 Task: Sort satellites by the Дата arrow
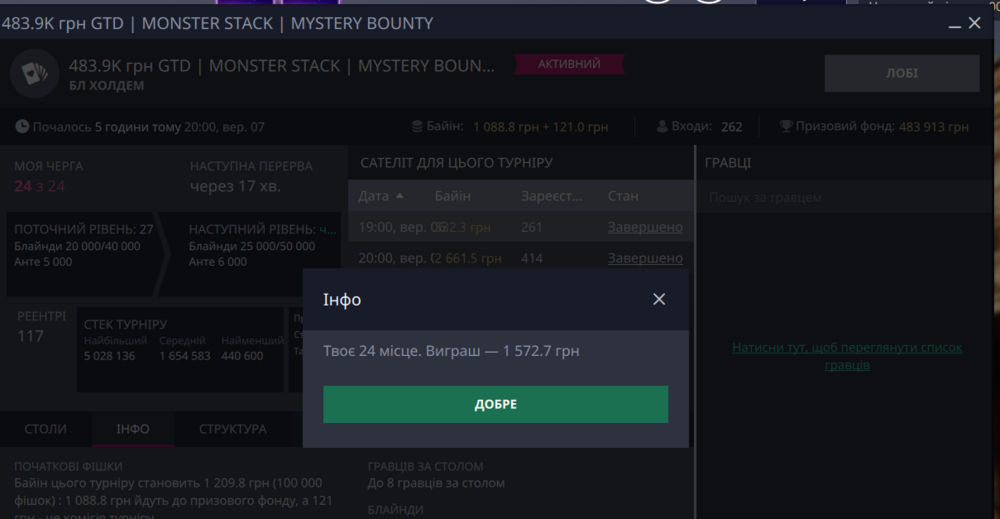click(x=400, y=196)
